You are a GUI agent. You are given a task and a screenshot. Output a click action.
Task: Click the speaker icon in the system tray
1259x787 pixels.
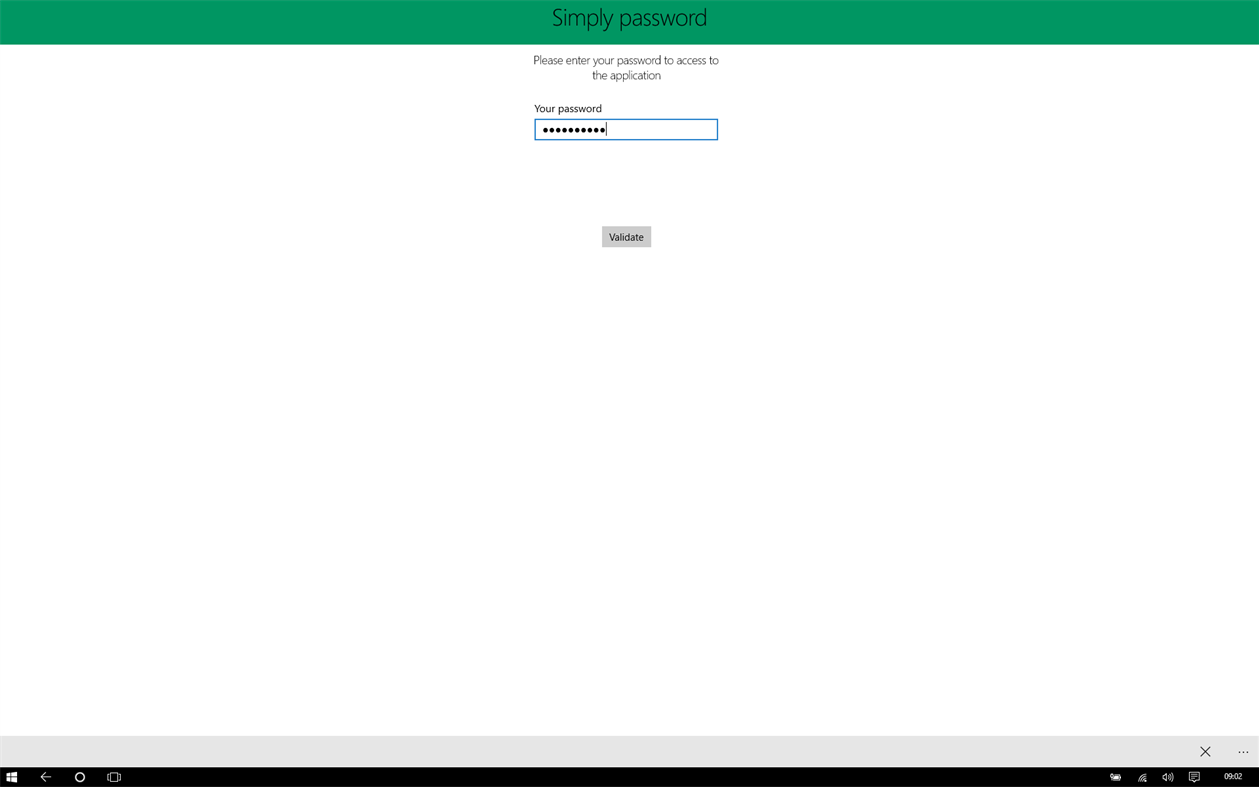pyautogui.click(x=1167, y=776)
